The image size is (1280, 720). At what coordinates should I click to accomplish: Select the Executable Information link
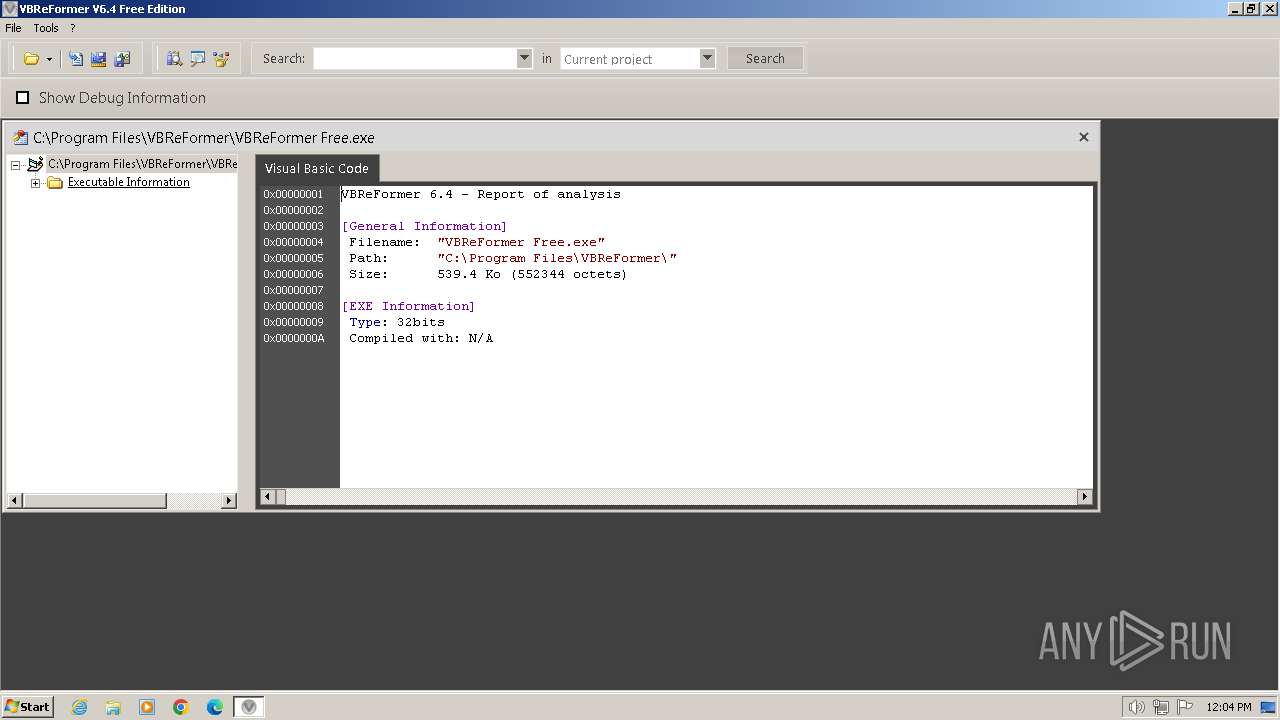pyautogui.click(x=129, y=182)
